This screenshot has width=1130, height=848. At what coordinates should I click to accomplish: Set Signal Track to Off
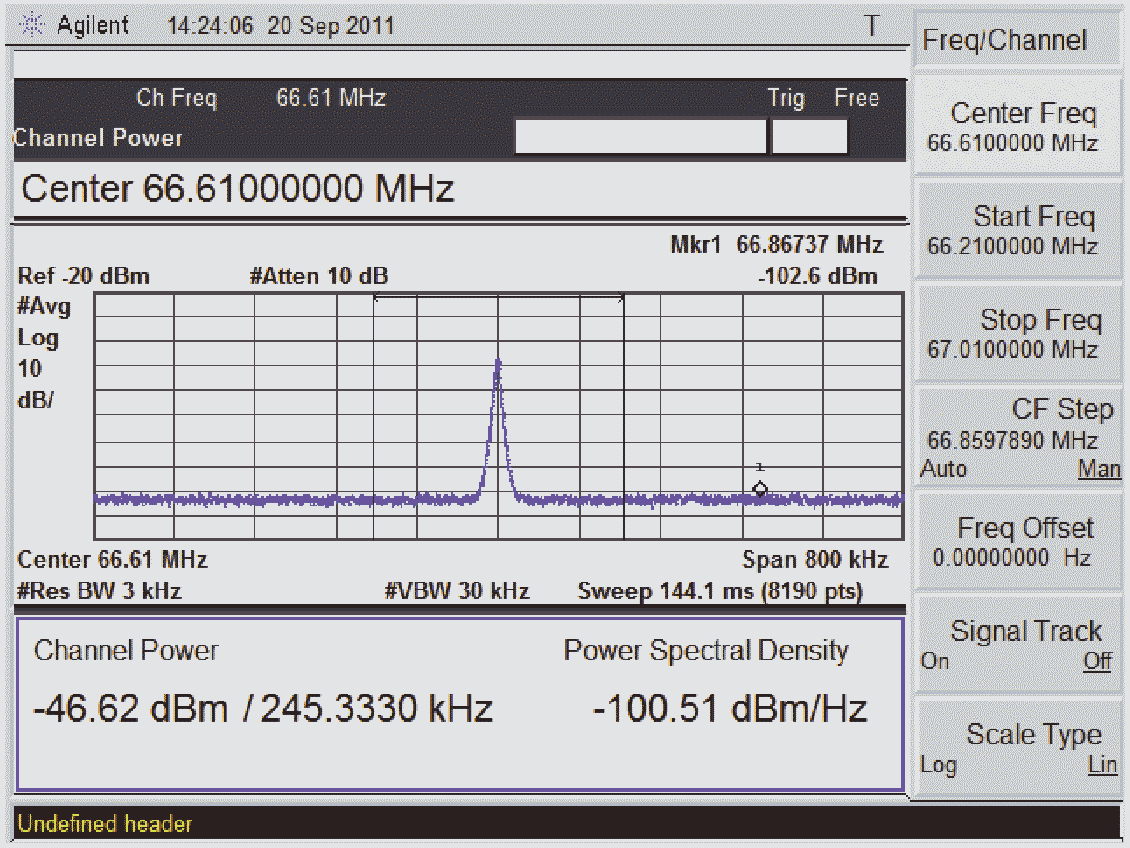click(1098, 661)
